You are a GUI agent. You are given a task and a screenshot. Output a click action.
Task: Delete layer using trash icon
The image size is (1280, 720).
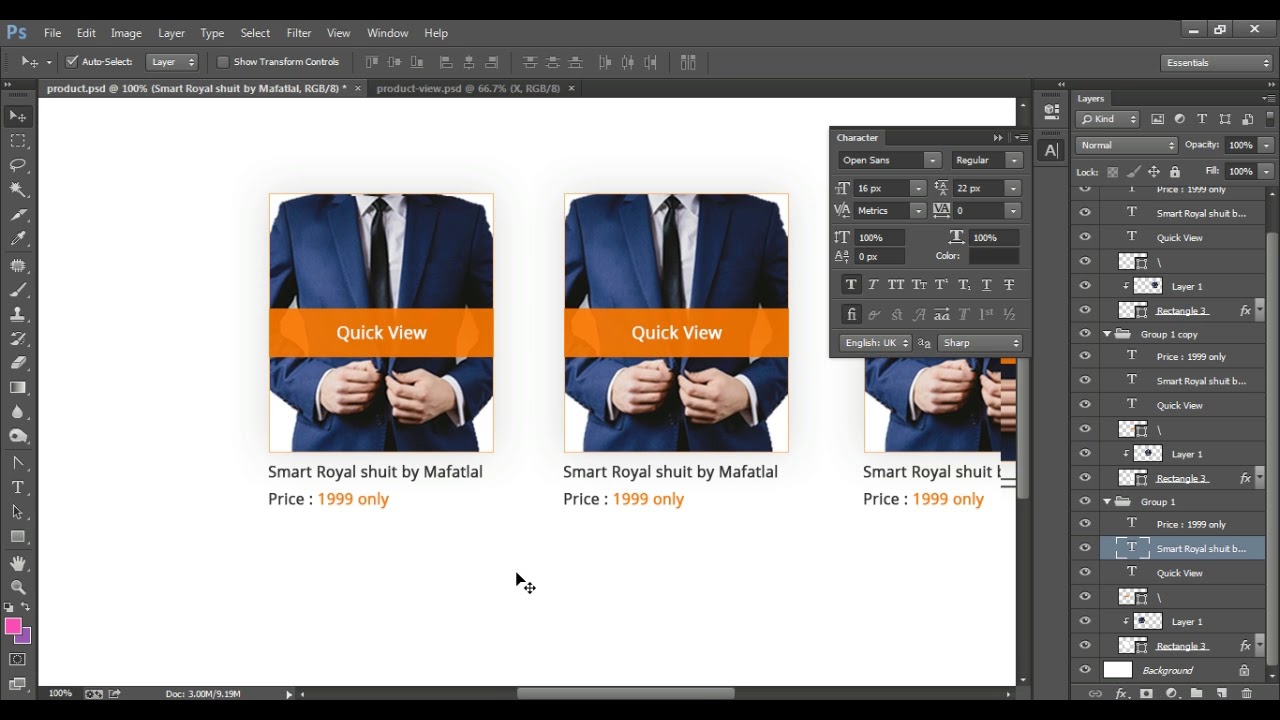click(1246, 694)
